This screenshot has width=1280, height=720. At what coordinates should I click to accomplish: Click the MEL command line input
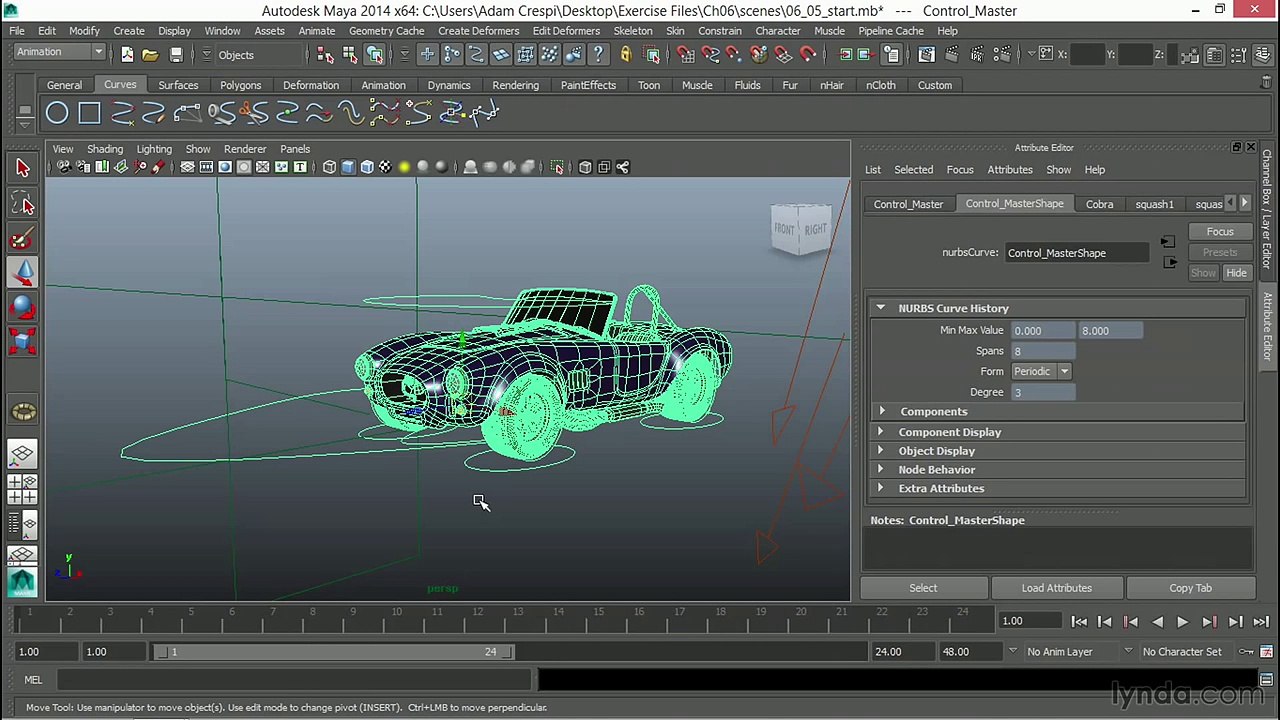click(293, 680)
